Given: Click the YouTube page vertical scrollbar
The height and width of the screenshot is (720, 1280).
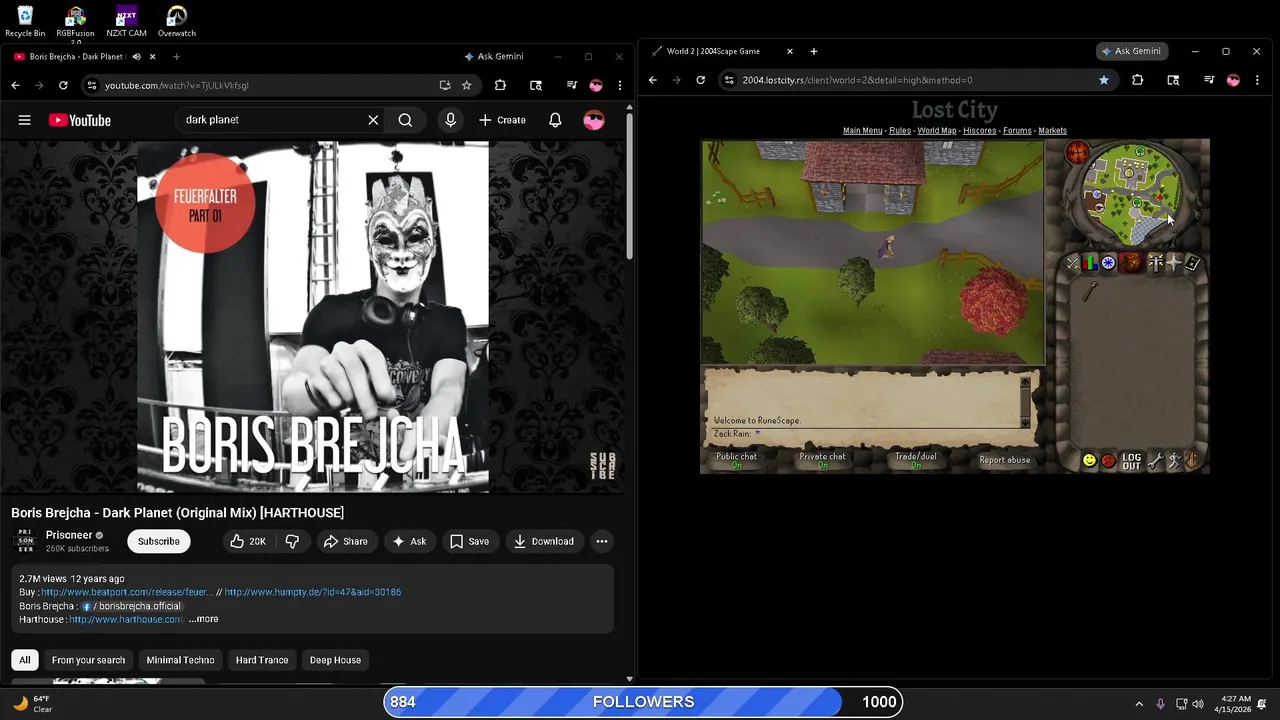Looking at the screenshot, I should pyautogui.click(x=629, y=188).
